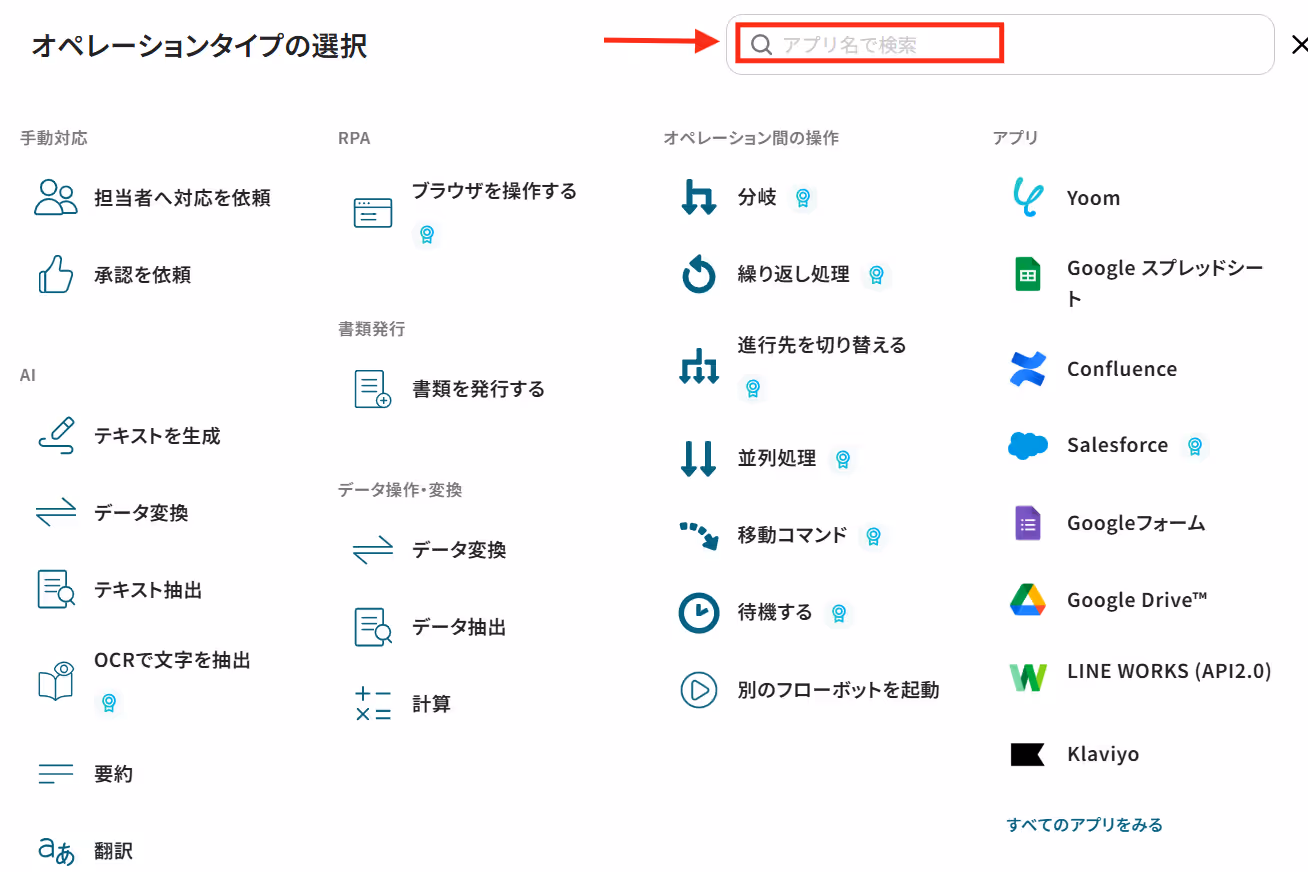Click the parallel arrows icon for 並列処理
The height and width of the screenshot is (872, 1308).
click(x=699, y=458)
